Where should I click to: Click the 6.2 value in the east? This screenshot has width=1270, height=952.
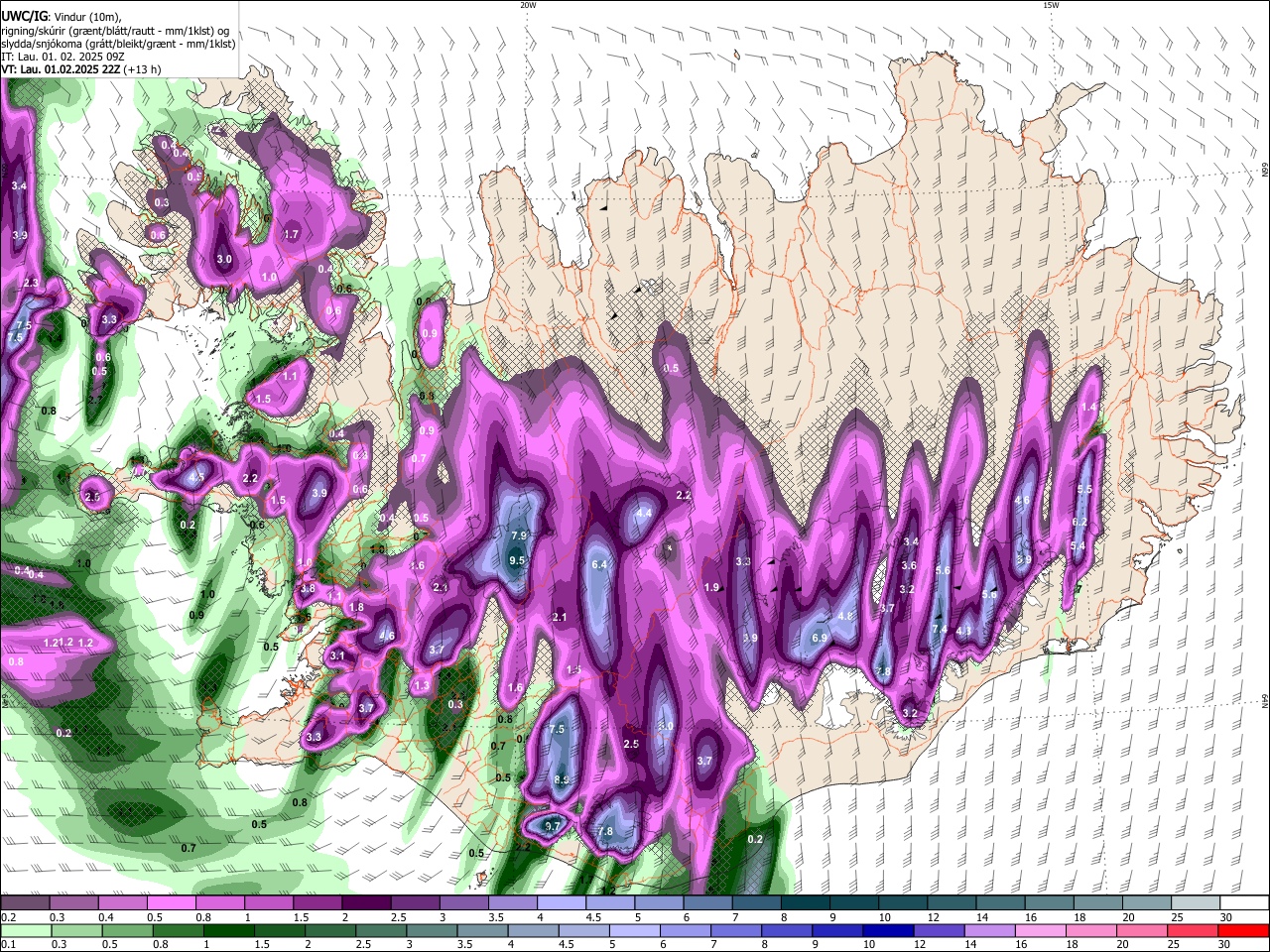tap(1079, 522)
